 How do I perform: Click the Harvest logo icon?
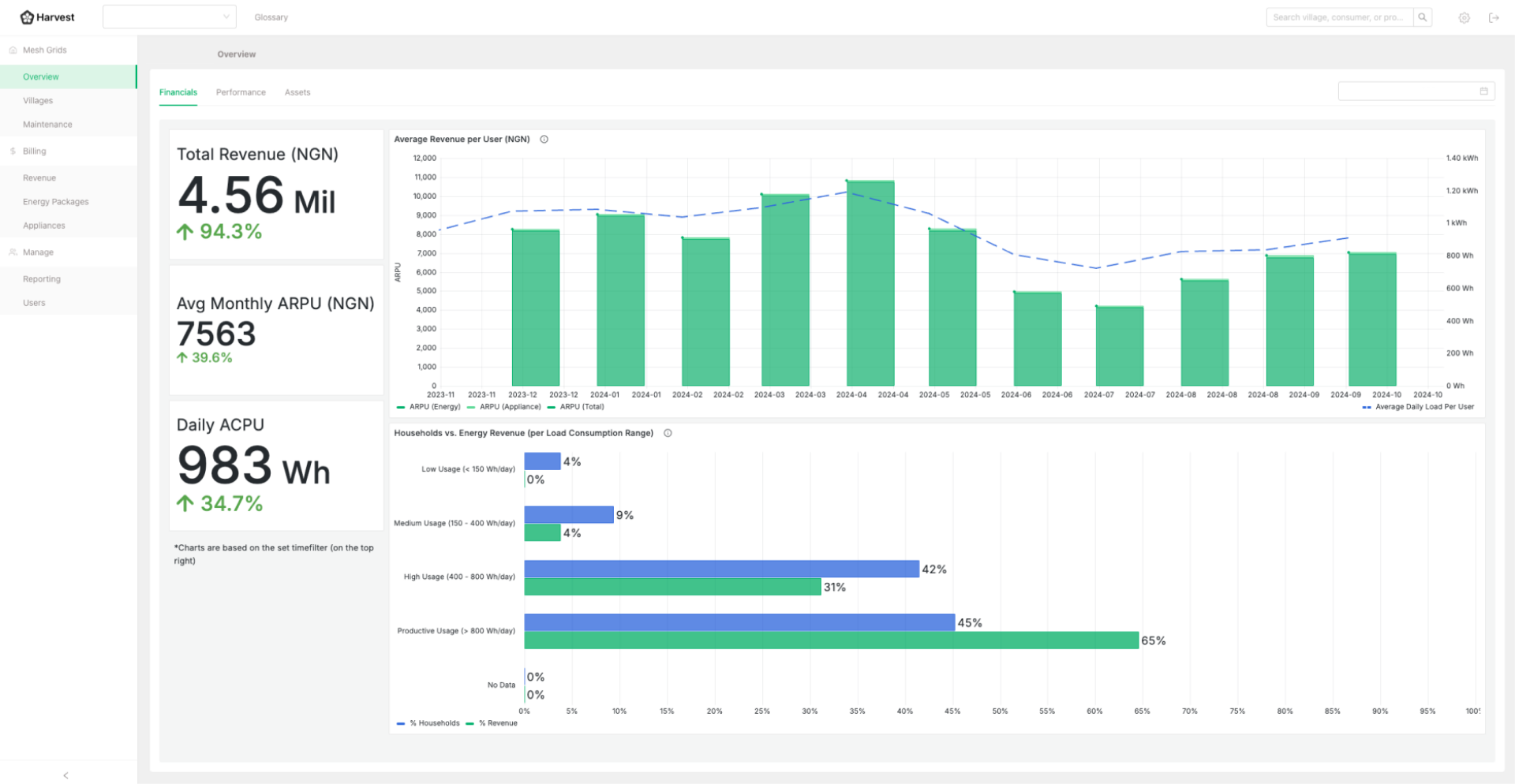click(x=27, y=17)
